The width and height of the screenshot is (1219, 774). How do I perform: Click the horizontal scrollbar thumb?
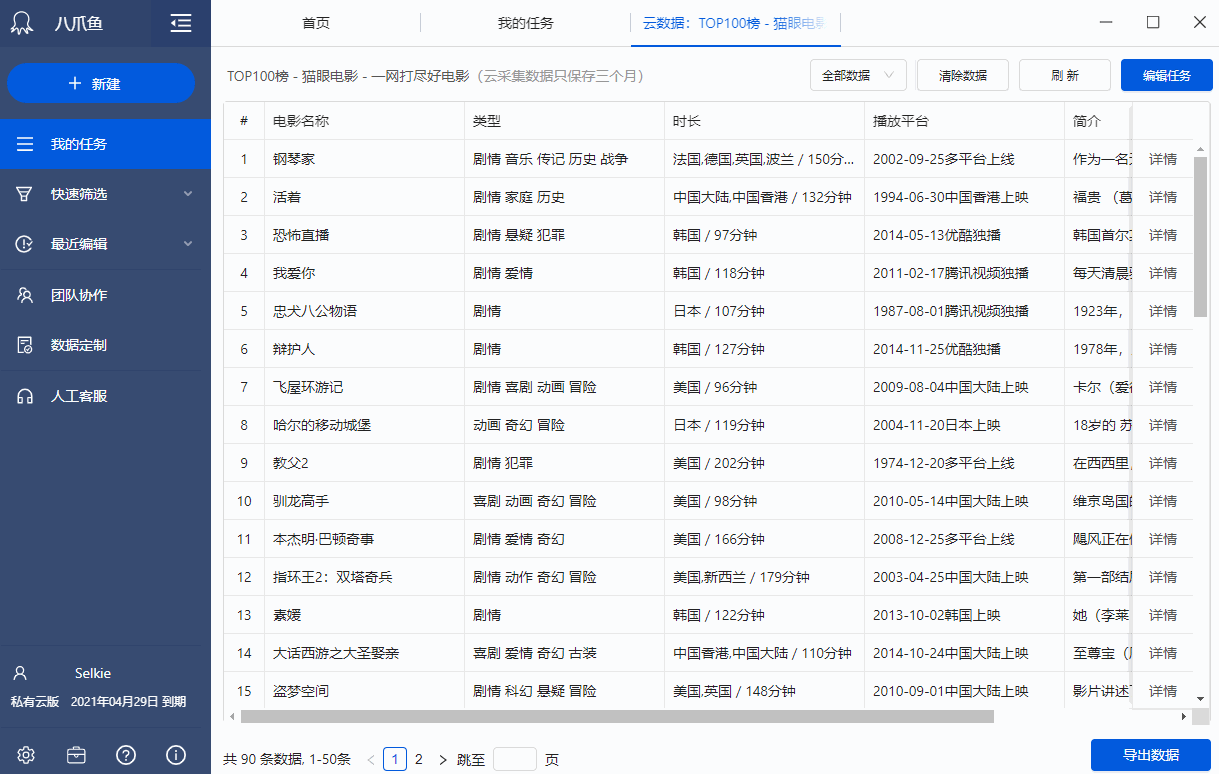click(617, 716)
